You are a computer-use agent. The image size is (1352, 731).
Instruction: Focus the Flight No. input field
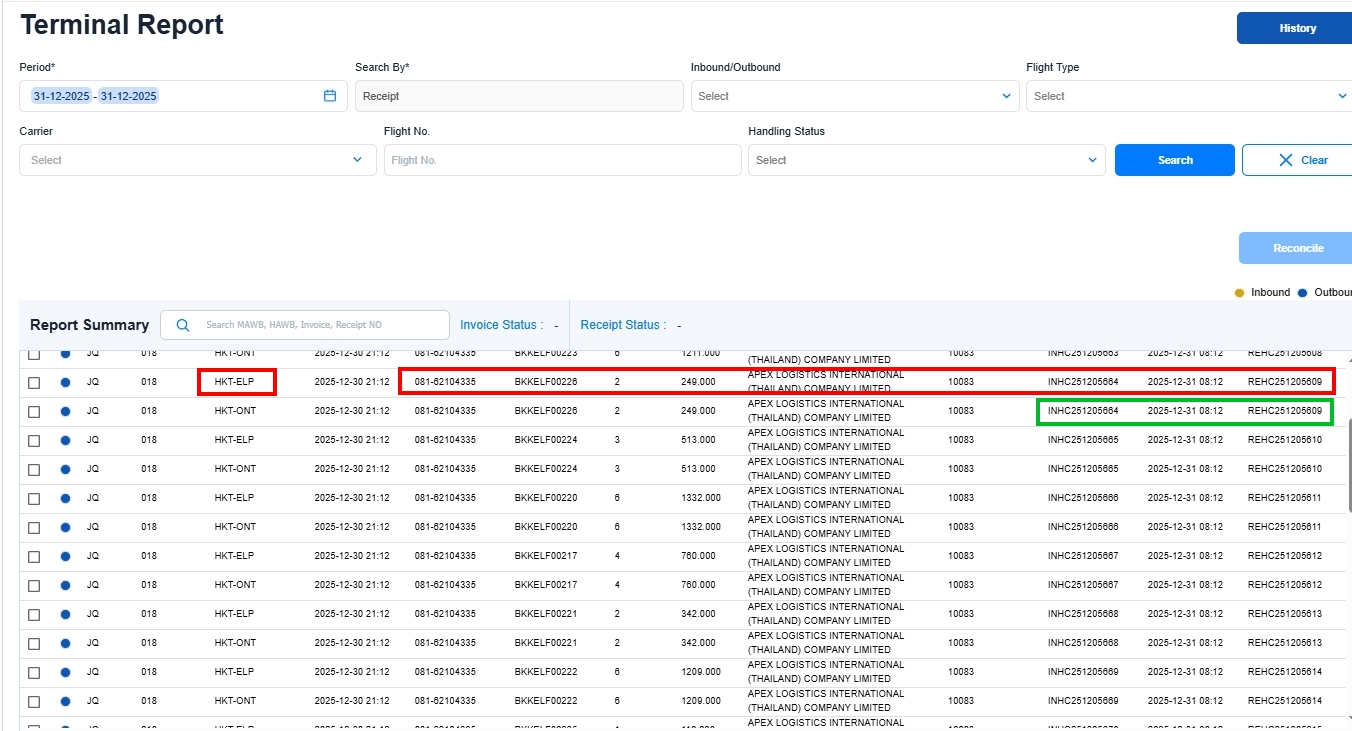coord(562,160)
